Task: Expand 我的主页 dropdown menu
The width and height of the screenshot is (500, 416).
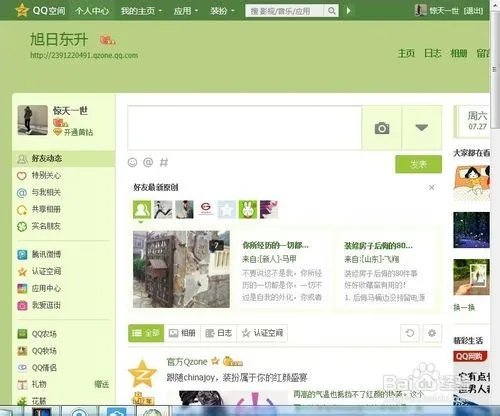Action: coord(141,11)
